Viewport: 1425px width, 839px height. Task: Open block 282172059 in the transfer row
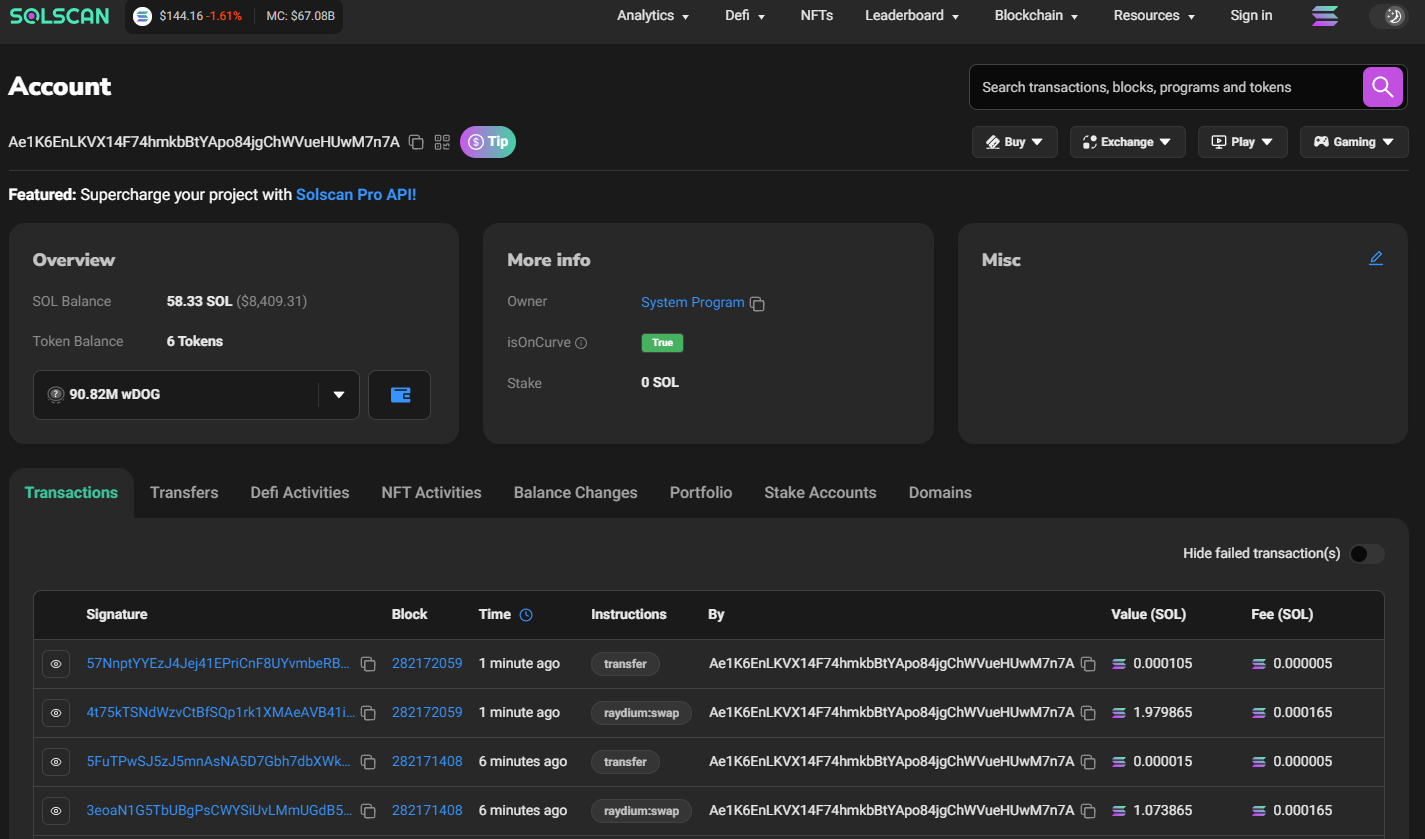click(x=427, y=664)
